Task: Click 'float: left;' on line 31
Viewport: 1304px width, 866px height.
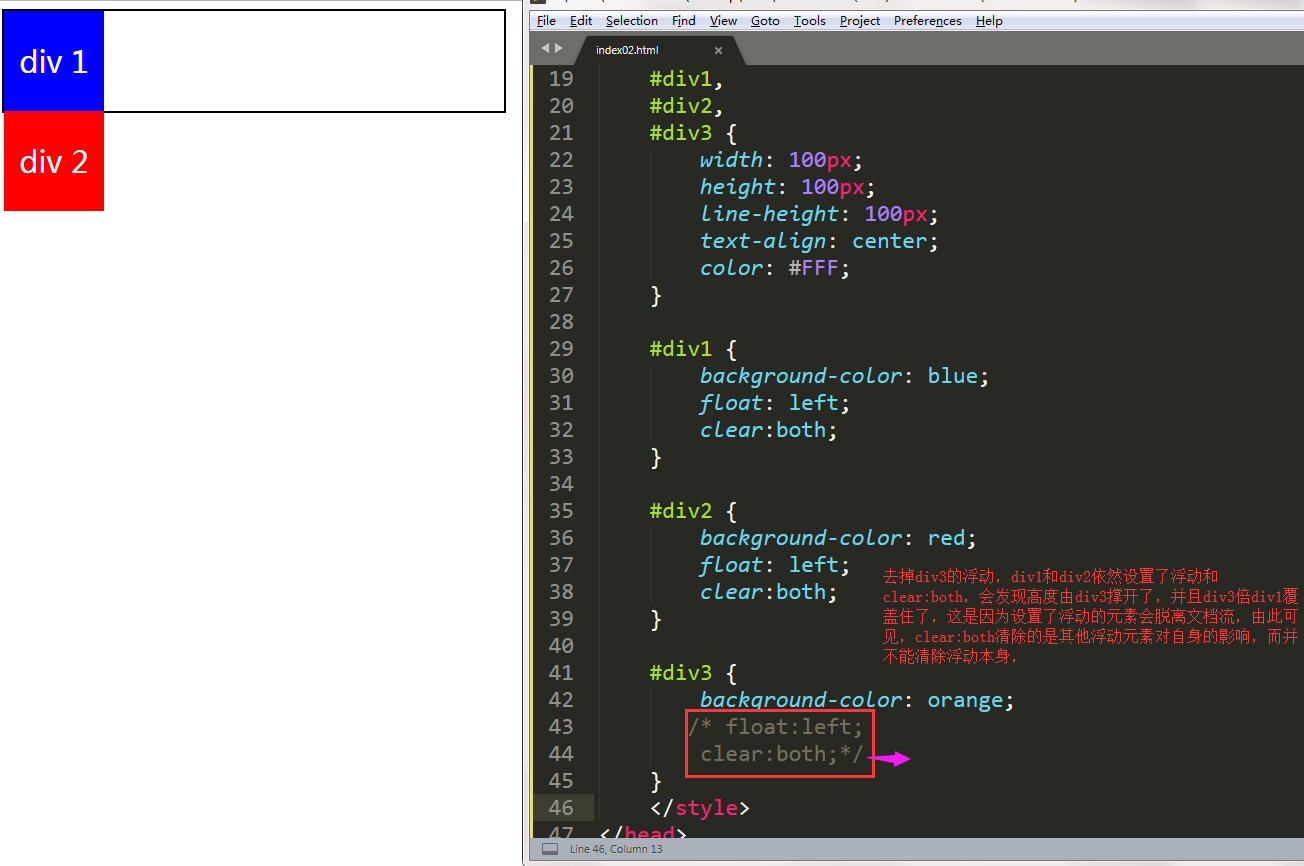Action: point(775,403)
